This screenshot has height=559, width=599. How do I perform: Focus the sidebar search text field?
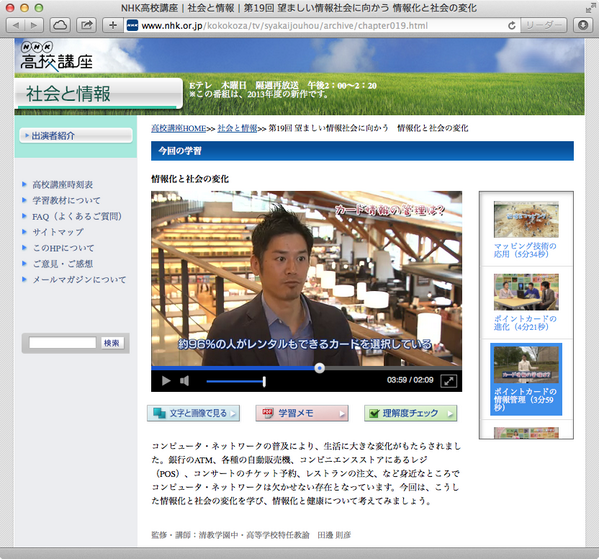[x=63, y=343]
